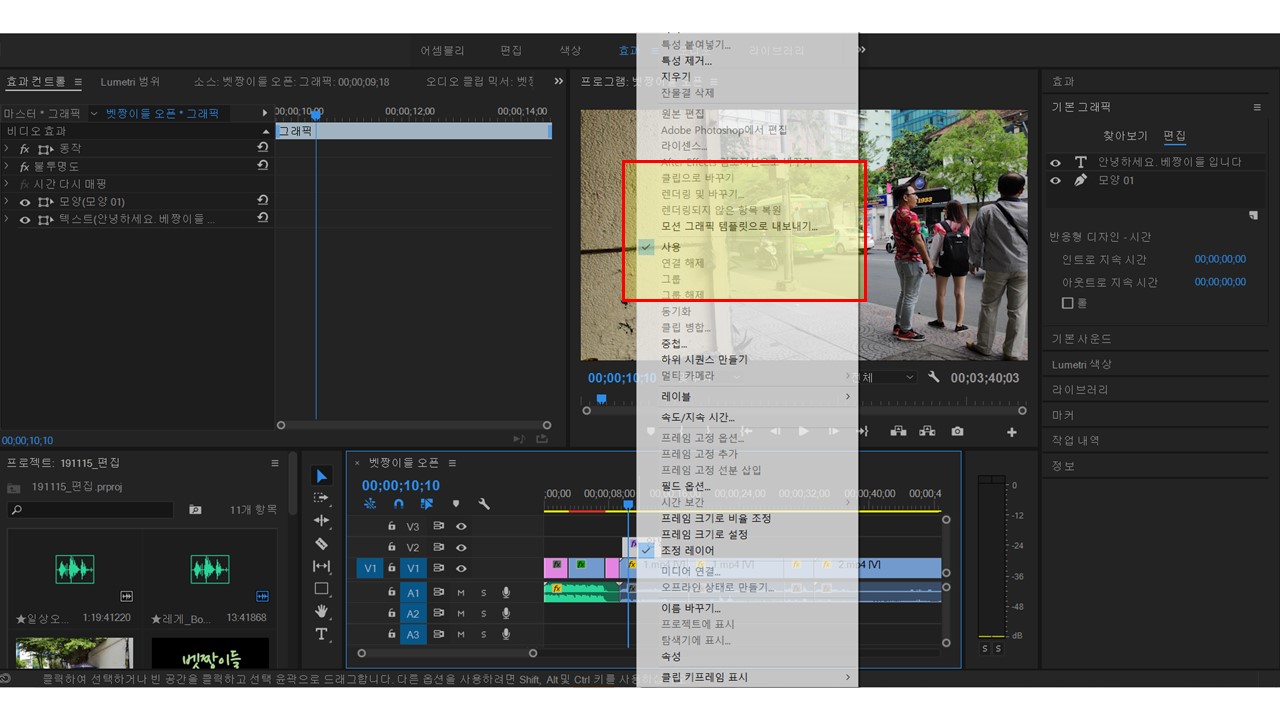Choose 모션 그래픽 템플릿으로 내보내기 menu item
Image resolution: width=1280 pixels, height=720 pixels.
(x=739, y=226)
